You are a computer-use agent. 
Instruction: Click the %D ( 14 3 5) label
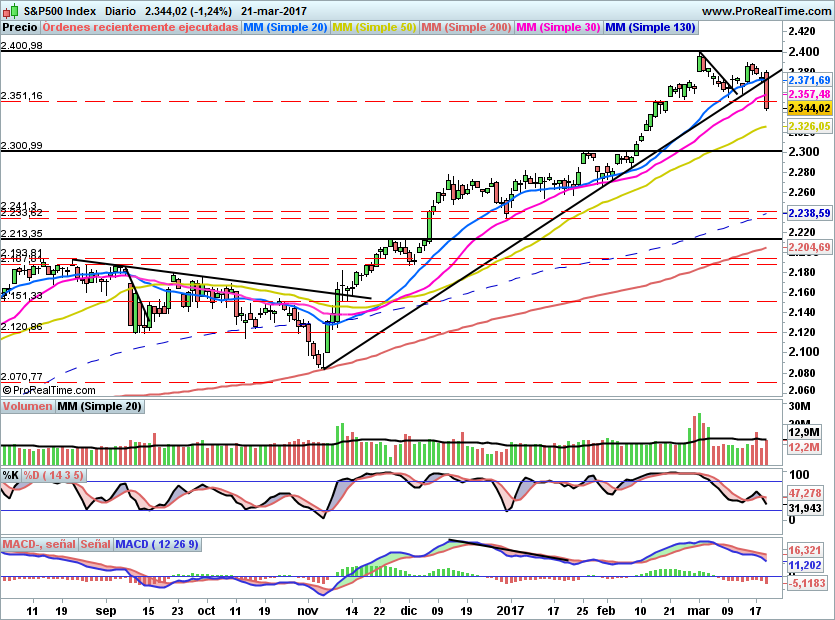point(53,475)
